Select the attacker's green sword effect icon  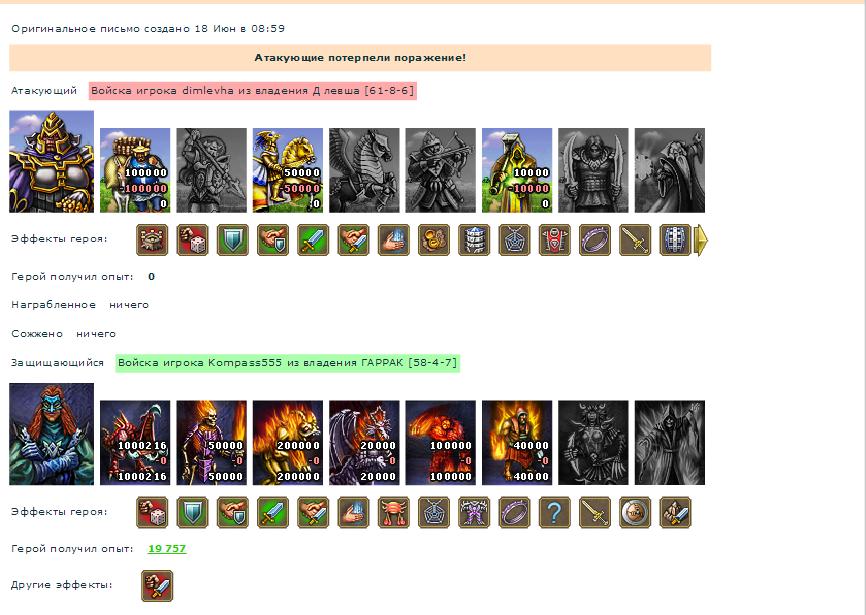[313, 240]
